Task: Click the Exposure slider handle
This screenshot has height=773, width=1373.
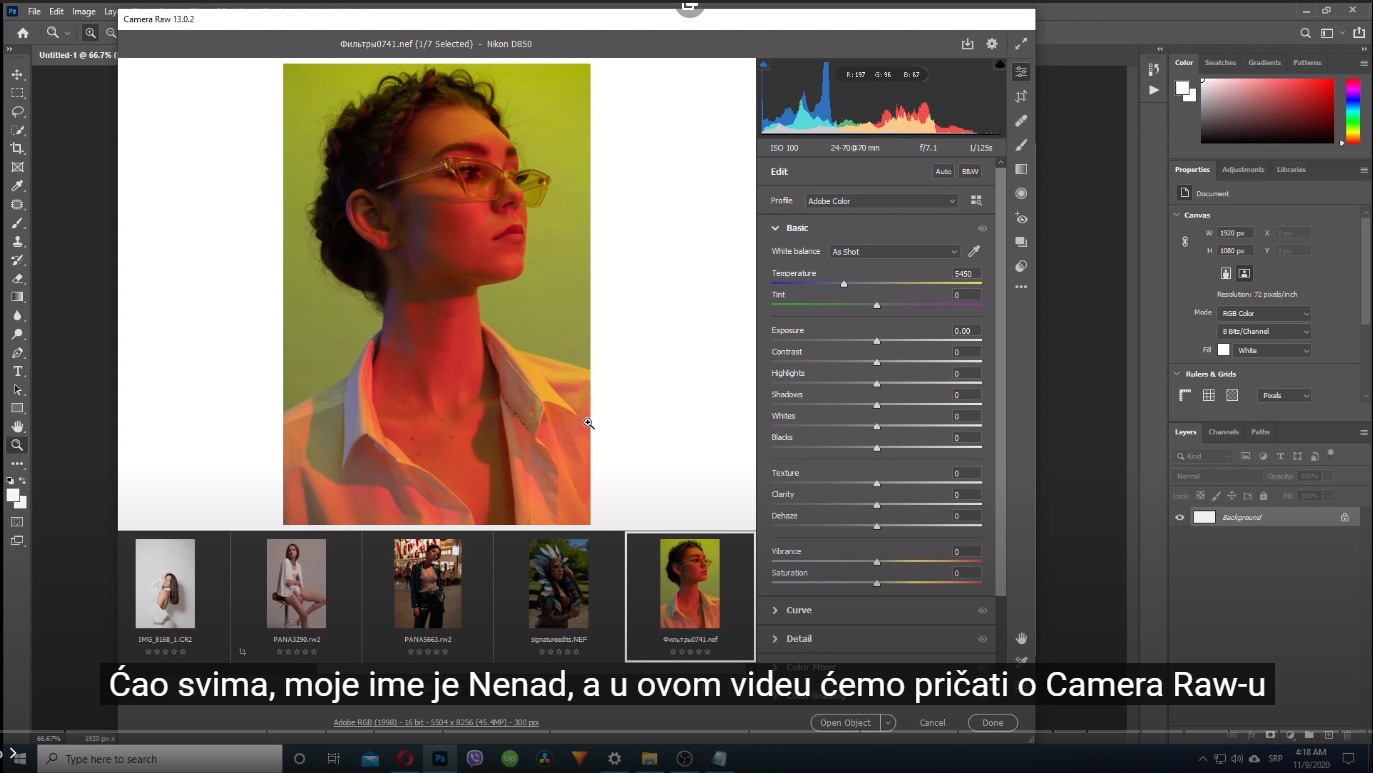Action: (877, 341)
